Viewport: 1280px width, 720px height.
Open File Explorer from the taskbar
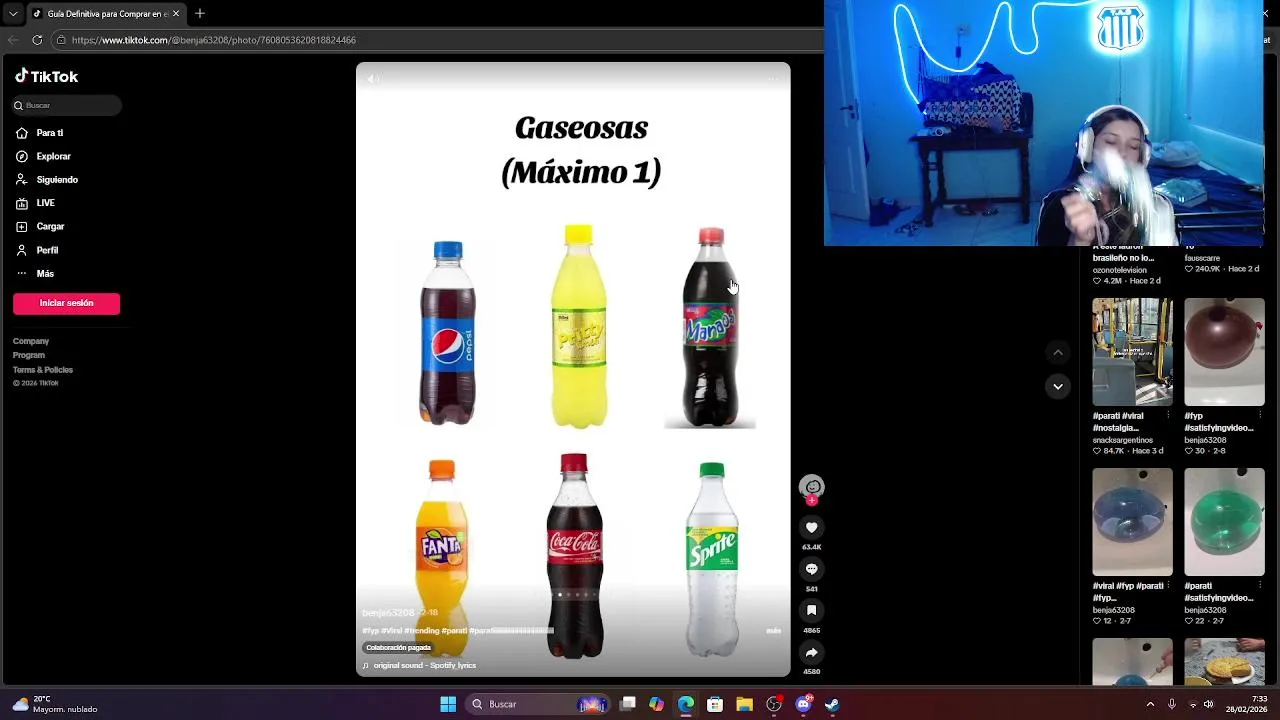coord(744,704)
